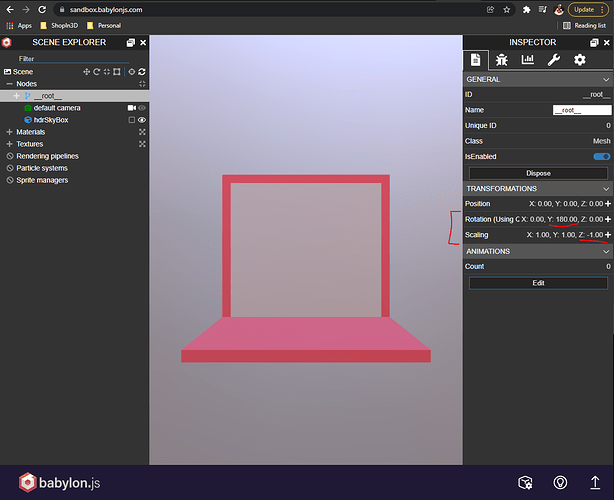This screenshot has width=614, height=500.
Task: Reload the sandbox page
Action: point(42,9)
